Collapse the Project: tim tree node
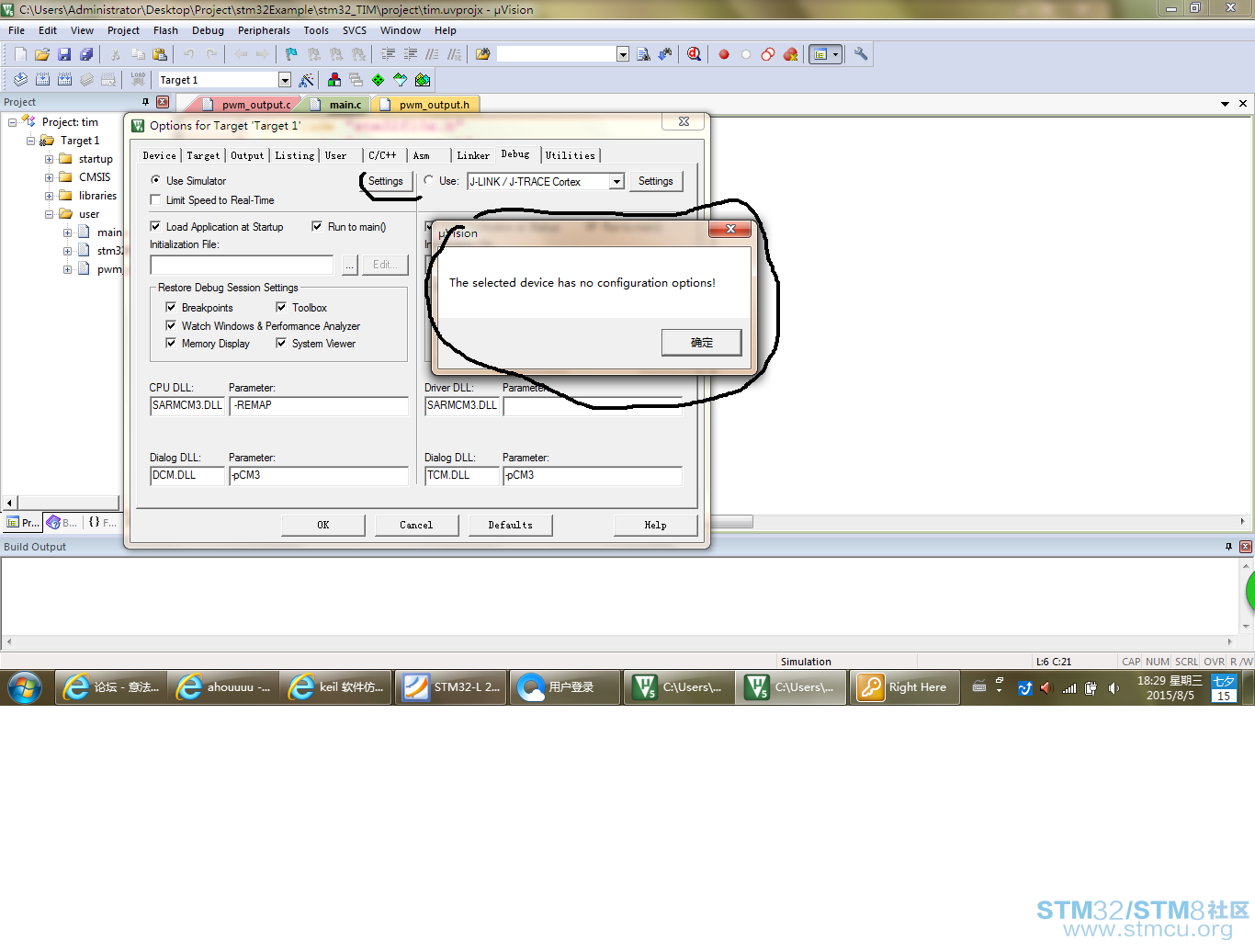This screenshot has height=952, width=1255. pos(12,122)
